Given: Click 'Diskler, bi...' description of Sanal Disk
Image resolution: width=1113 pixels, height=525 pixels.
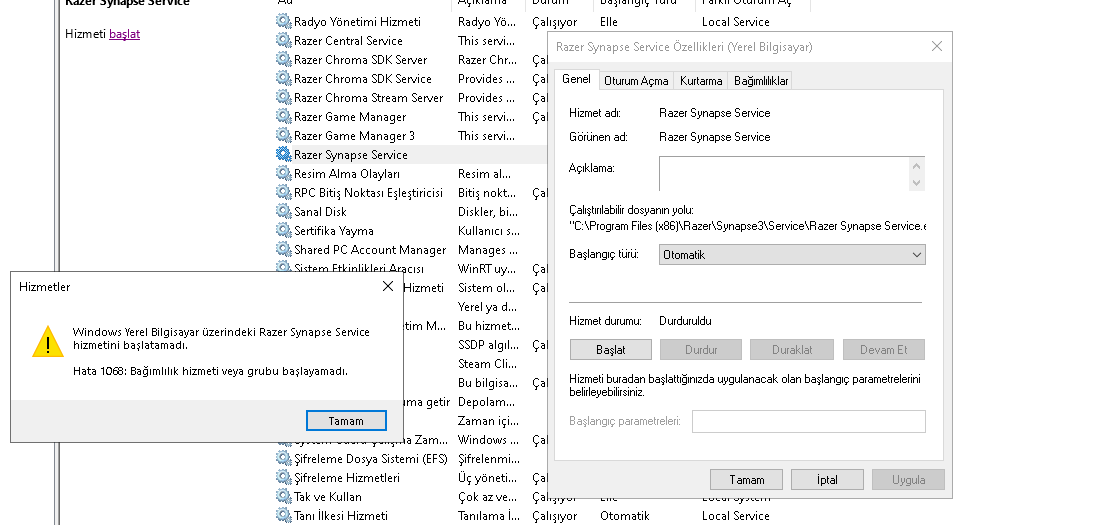Looking at the screenshot, I should tap(488, 211).
